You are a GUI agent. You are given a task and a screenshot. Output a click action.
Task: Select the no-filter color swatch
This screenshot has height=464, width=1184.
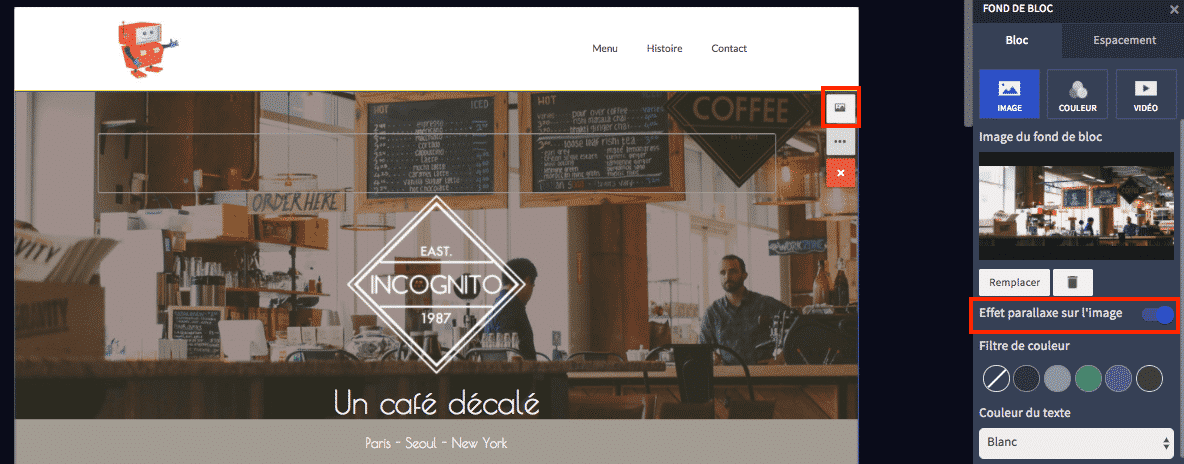996,379
